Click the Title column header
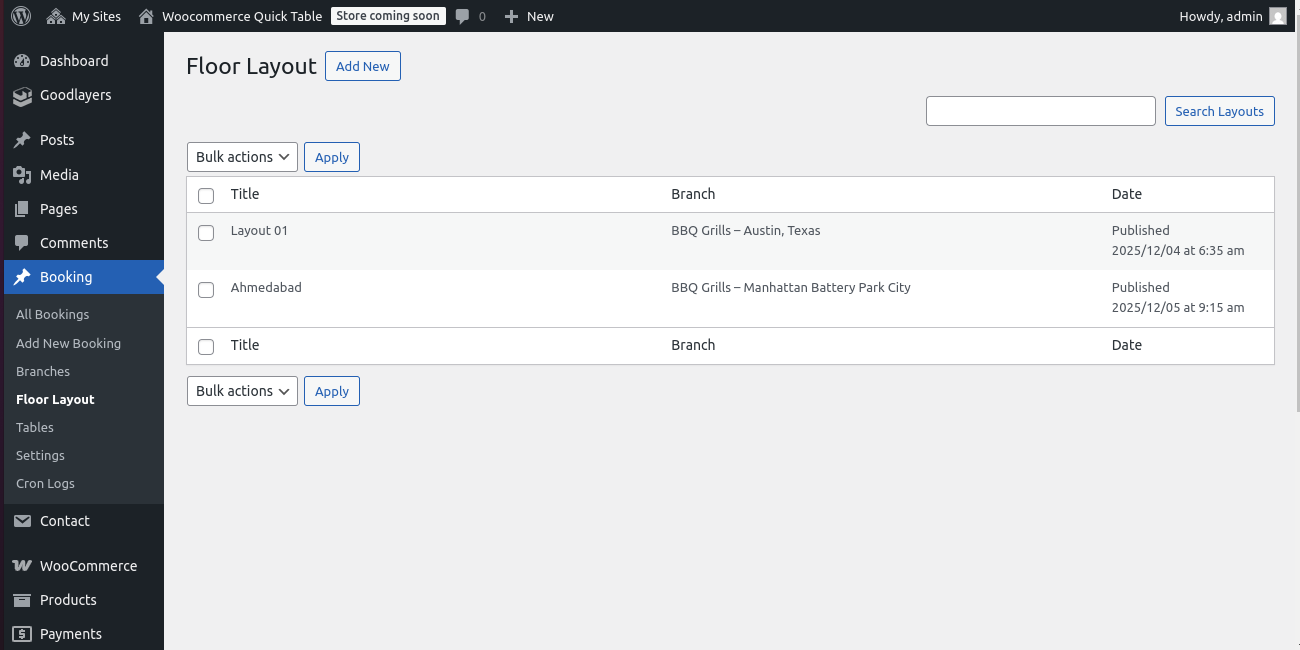Image resolution: width=1300 pixels, height=650 pixels. click(245, 194)
